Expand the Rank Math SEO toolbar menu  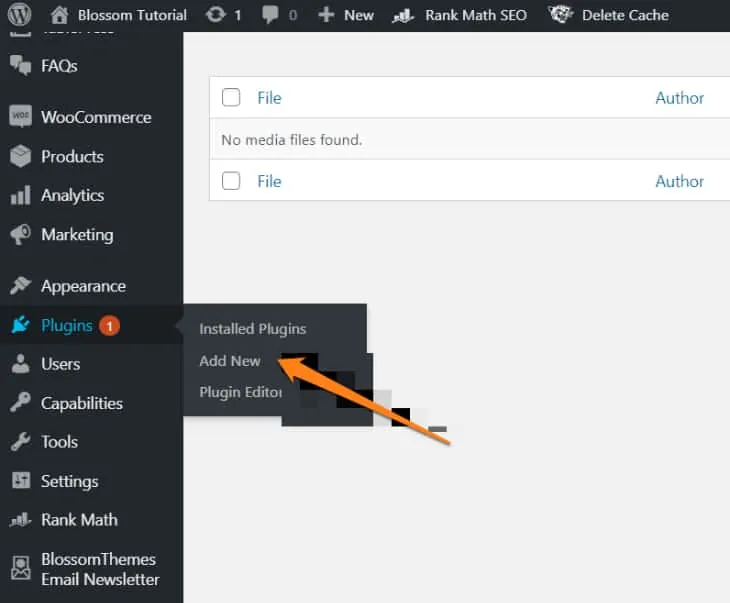[460, 15]
